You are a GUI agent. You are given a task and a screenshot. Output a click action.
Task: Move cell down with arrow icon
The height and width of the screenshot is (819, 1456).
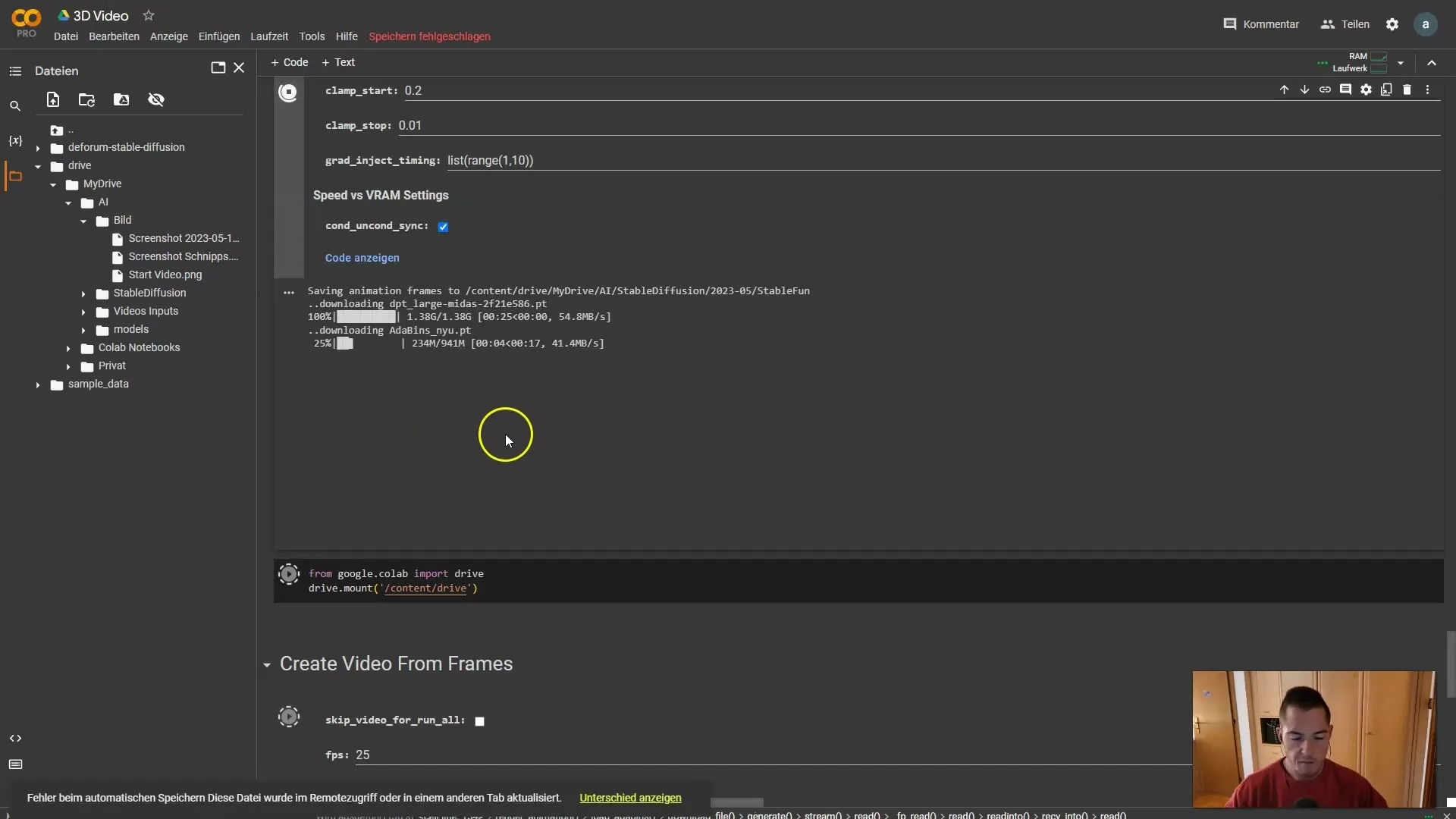click(1304, 89)
